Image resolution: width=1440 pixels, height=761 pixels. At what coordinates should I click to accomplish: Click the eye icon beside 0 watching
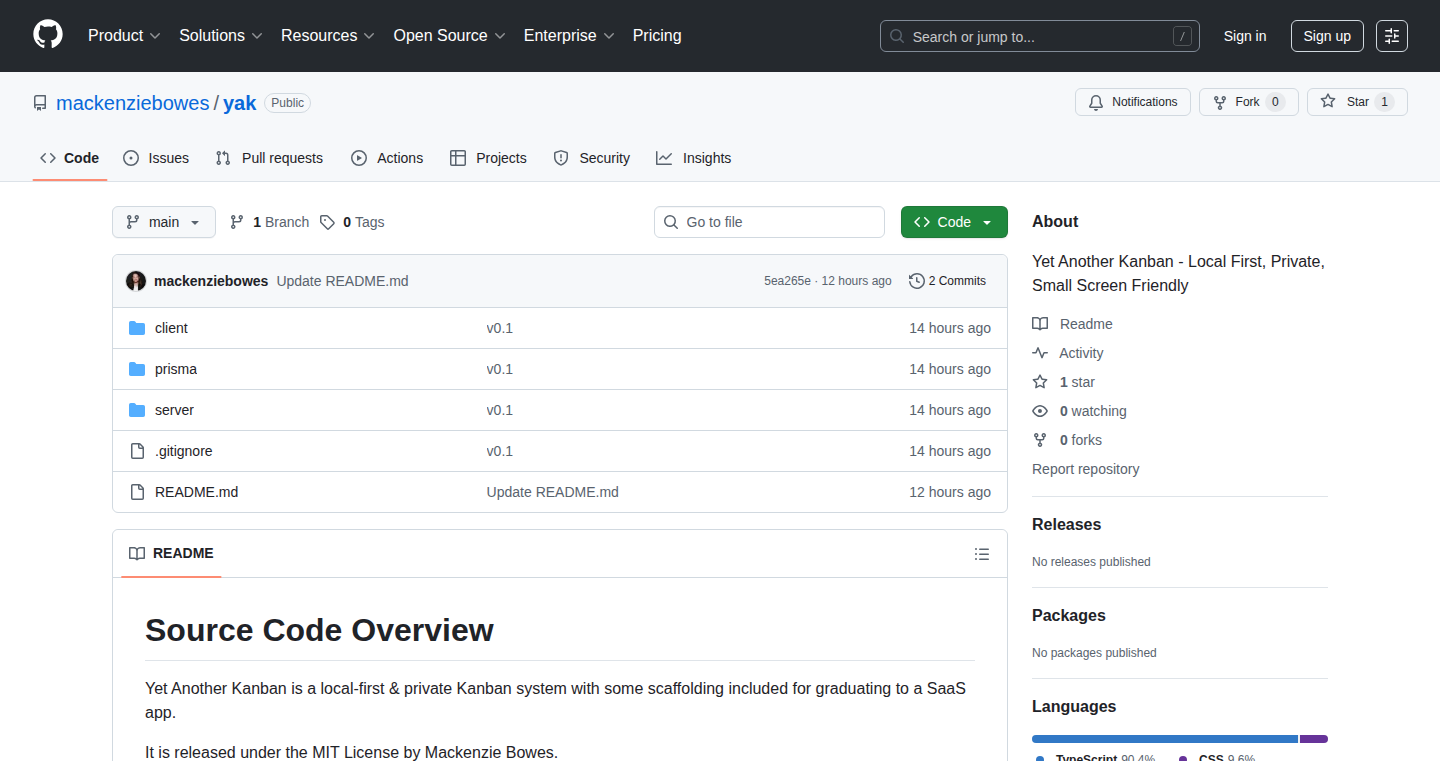click(1040, 411)
